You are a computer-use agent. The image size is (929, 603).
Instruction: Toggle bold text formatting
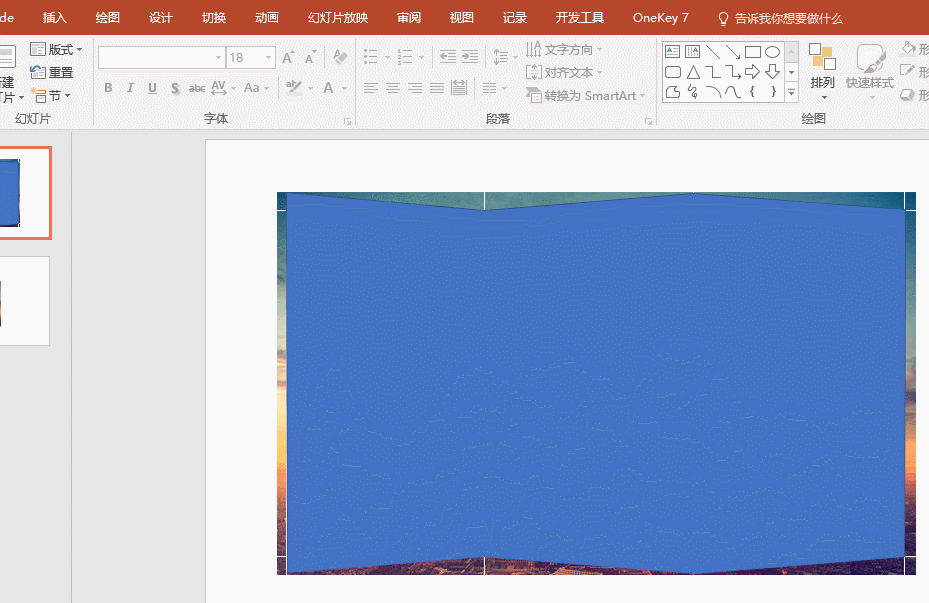pyautogui.click(x=108, y=88)
